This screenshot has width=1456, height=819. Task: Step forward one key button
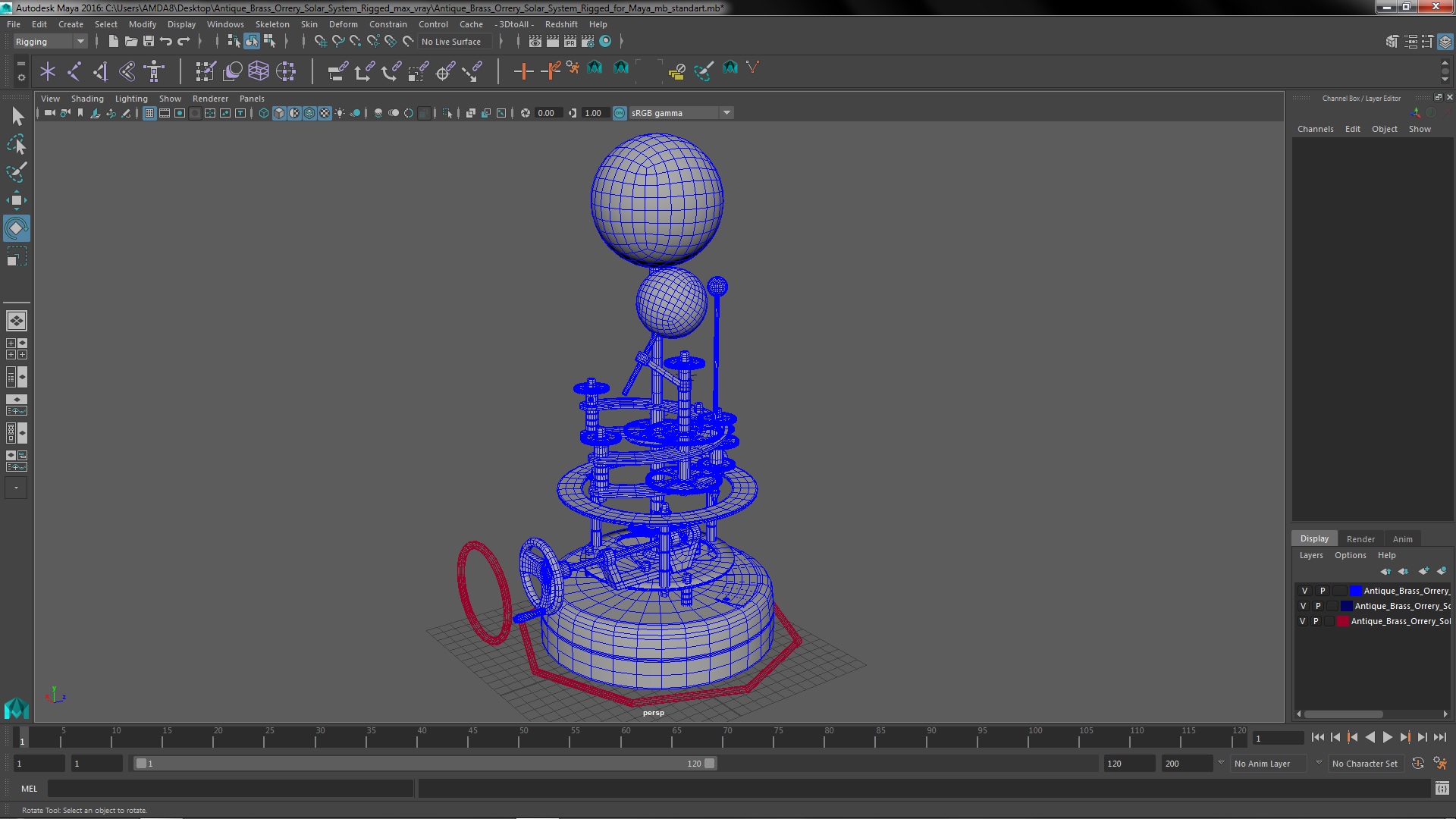1404,737
